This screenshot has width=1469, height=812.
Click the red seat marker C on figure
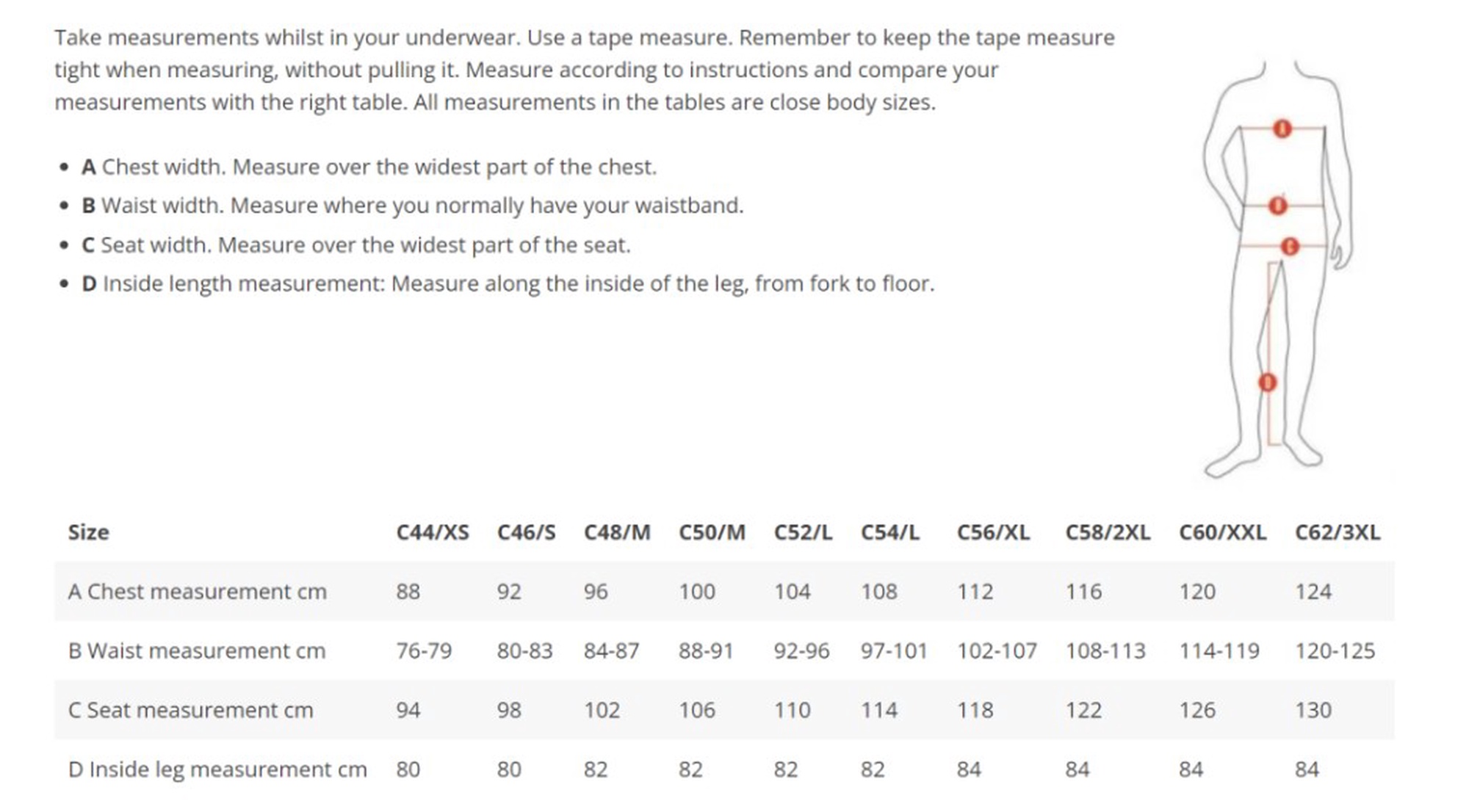[1290, 246]
